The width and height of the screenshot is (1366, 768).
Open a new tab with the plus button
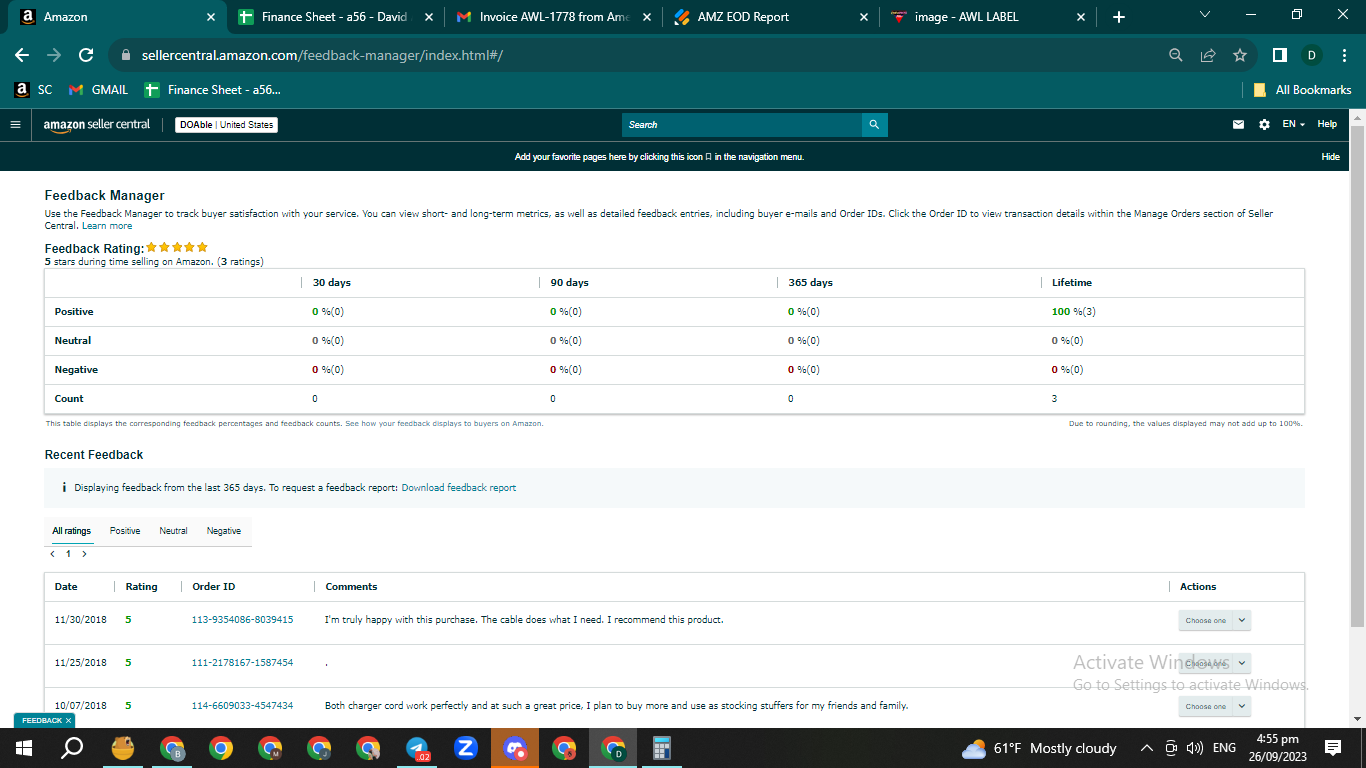pos(1118,17)
